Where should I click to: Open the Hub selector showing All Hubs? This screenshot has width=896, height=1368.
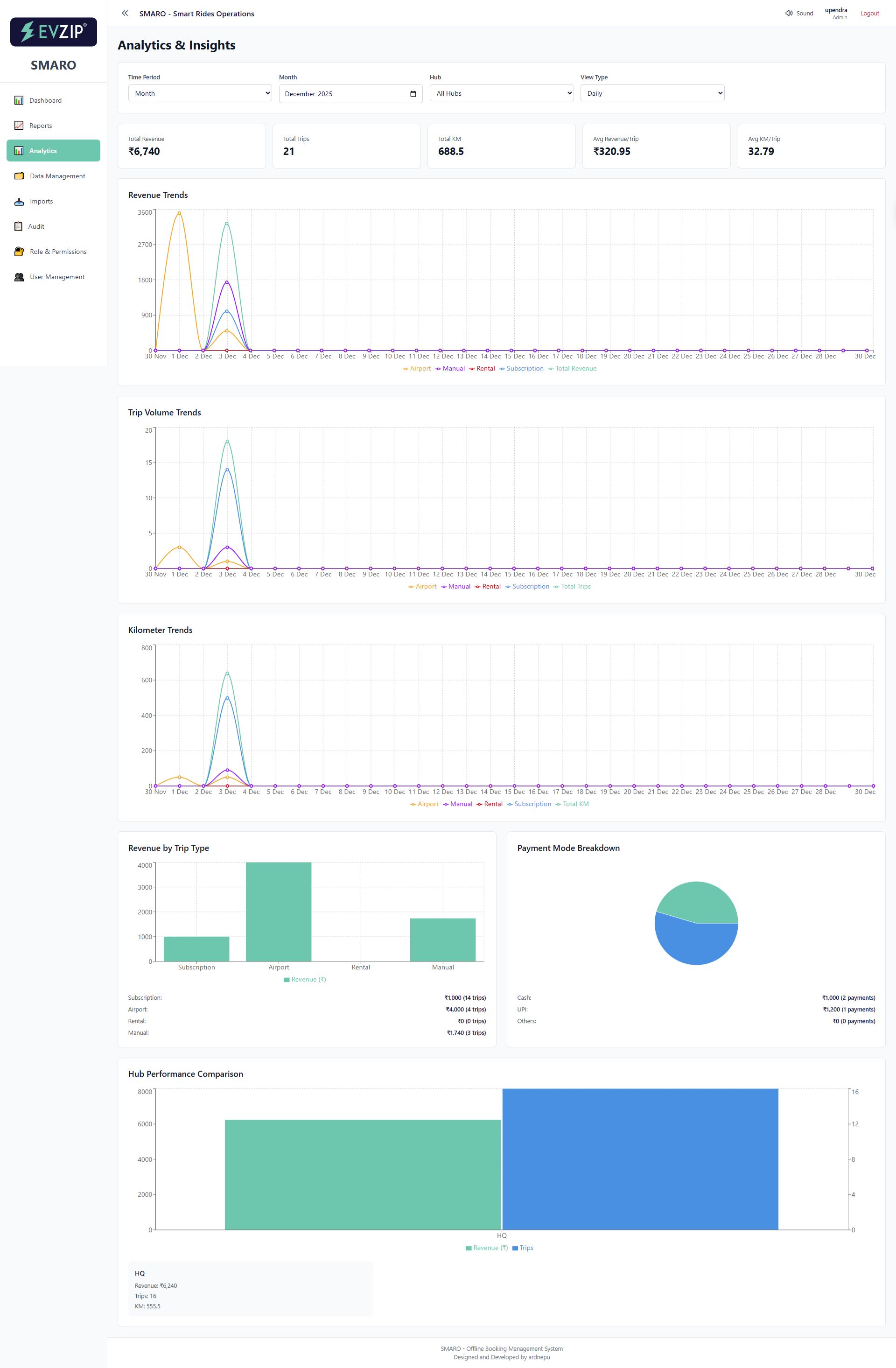tap(501, 92)
